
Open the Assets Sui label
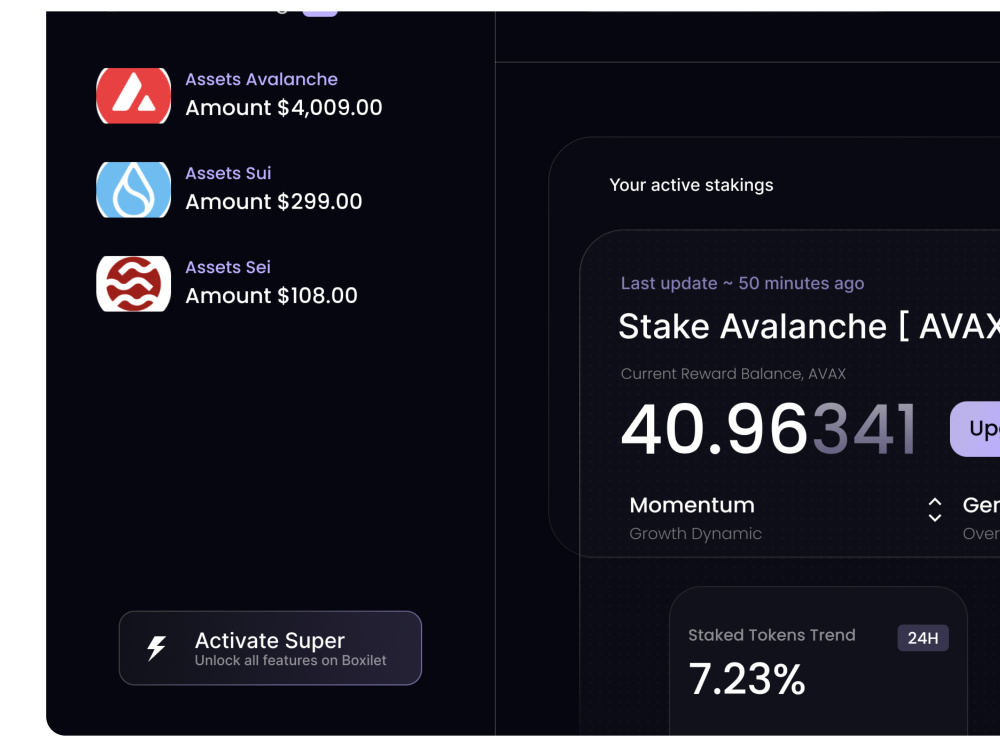pos(228,173)
